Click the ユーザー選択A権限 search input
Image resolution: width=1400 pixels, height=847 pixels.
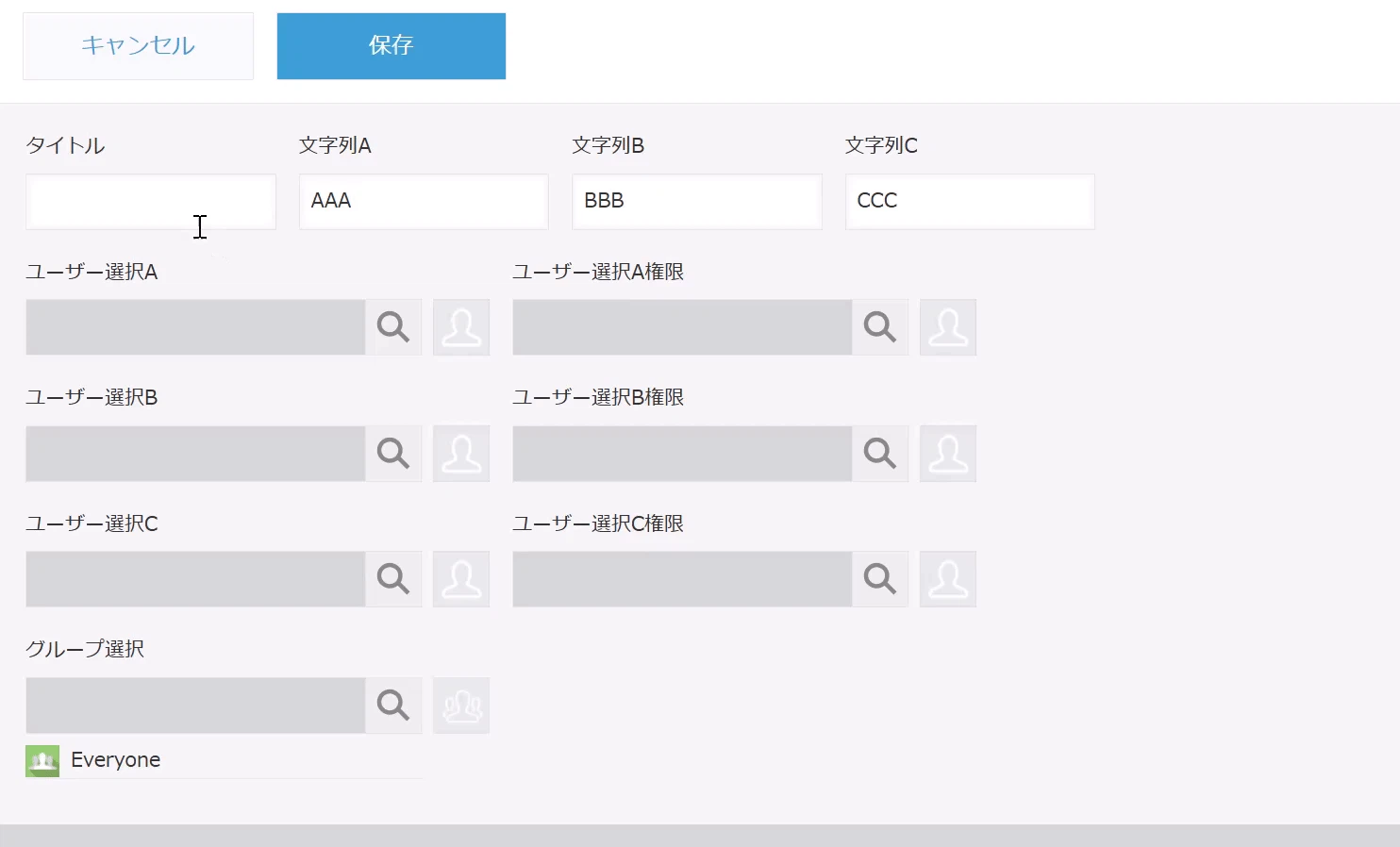tap(682, 327)
